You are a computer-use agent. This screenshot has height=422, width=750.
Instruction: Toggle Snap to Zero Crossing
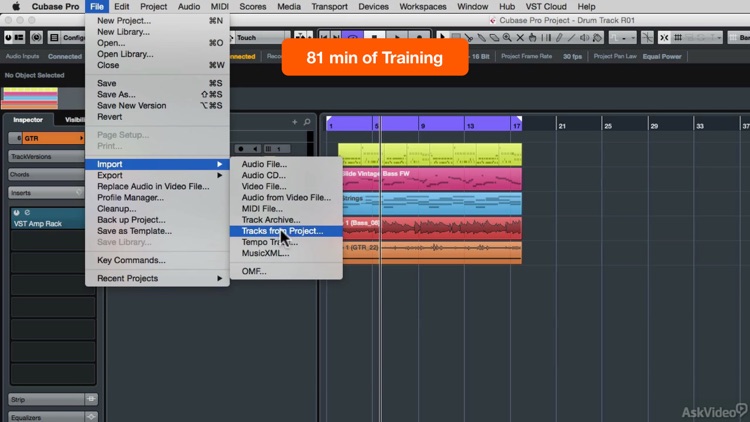(x=647, y=37)
